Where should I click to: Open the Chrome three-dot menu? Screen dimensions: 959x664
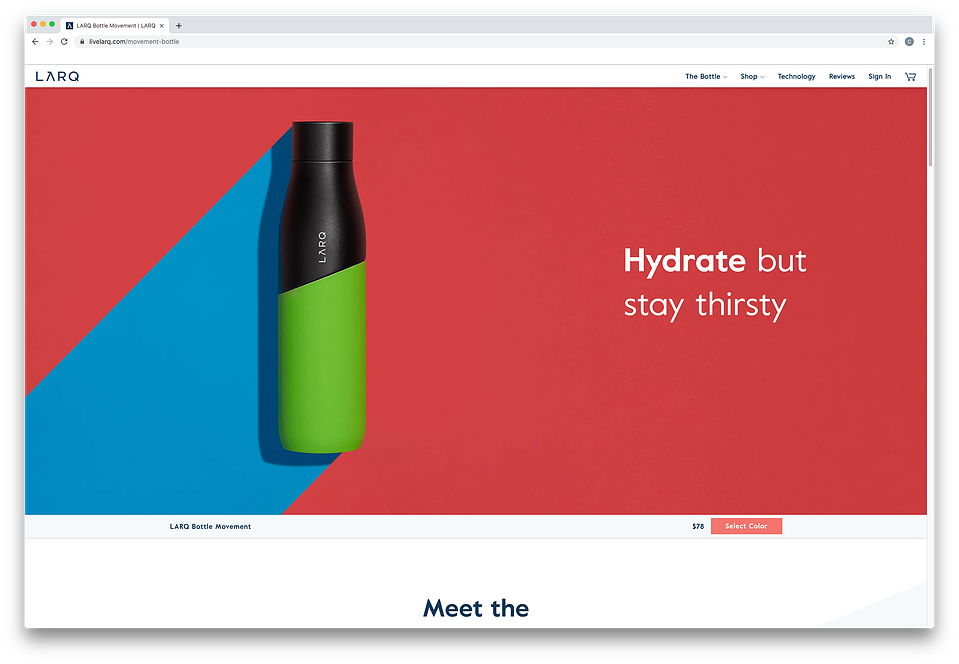click(x=924, y=42)
